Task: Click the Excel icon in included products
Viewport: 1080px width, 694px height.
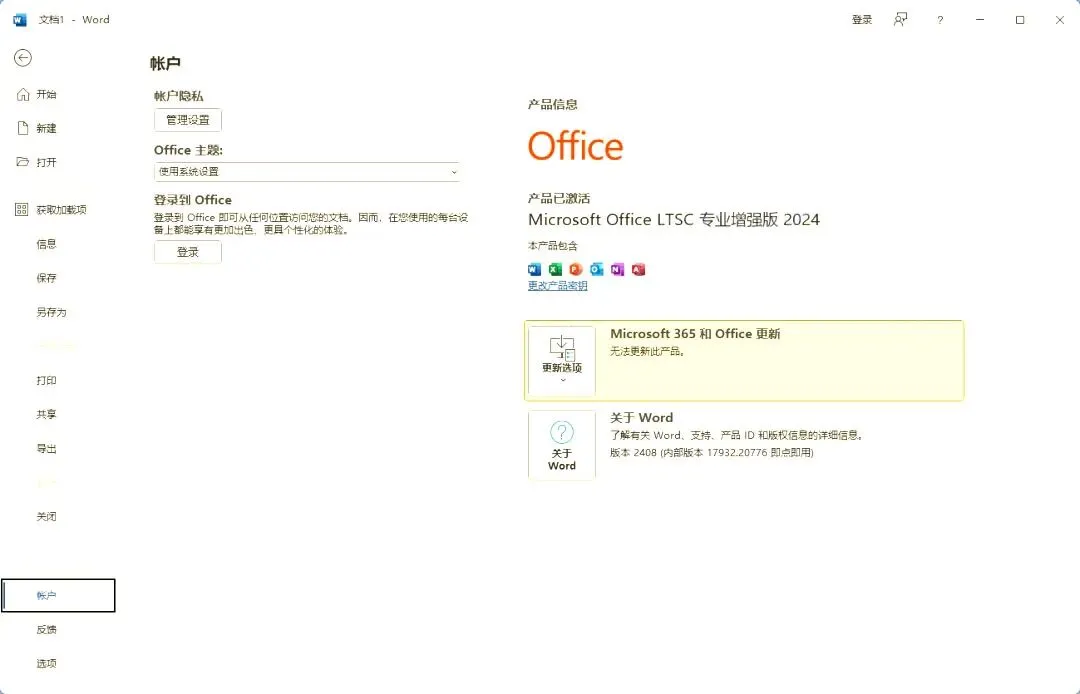Action: (555, 269)
